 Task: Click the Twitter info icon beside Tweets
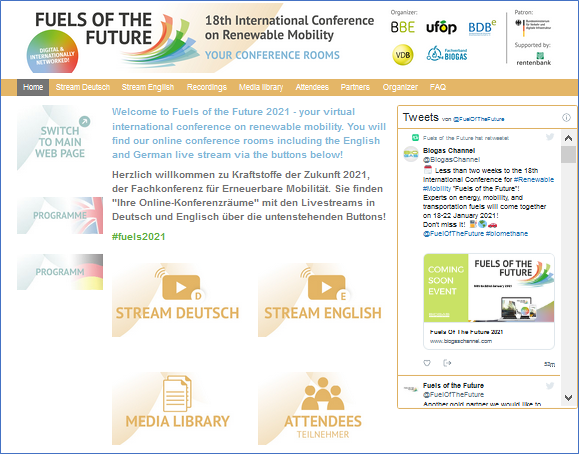pos(566,117)
